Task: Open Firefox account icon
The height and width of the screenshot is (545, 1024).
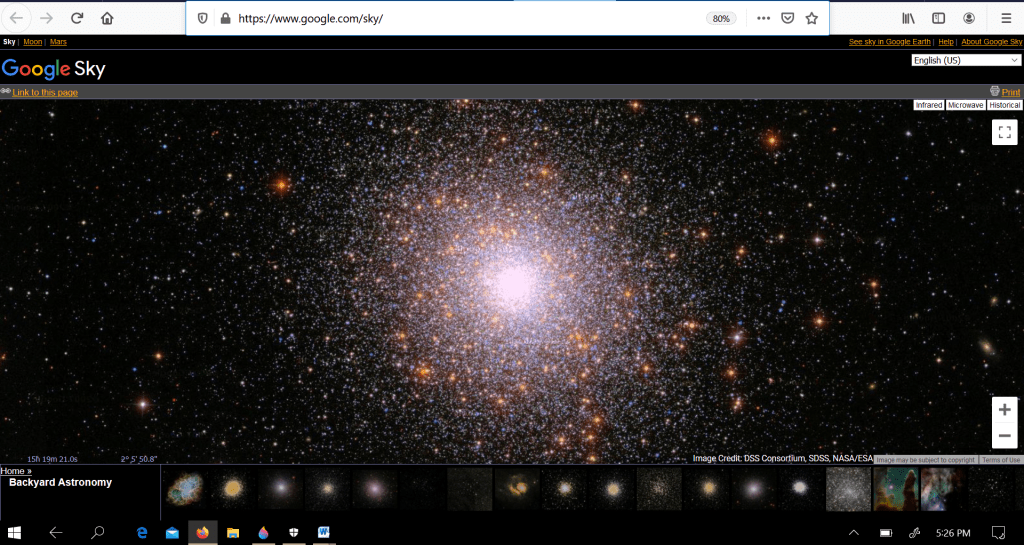Action: (969, 18)
